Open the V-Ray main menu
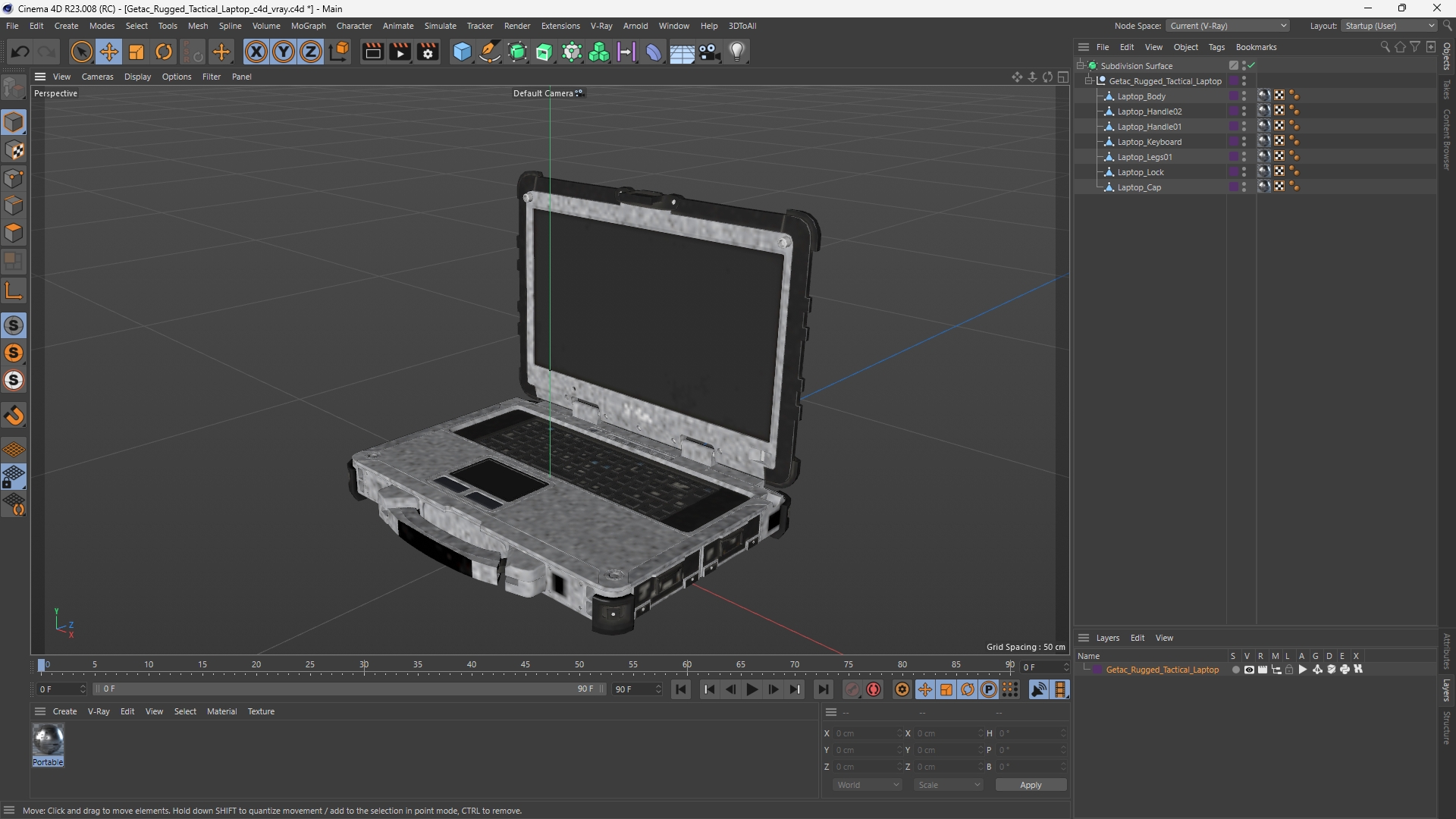The image size is (1456, 819). tap(601, 26)
